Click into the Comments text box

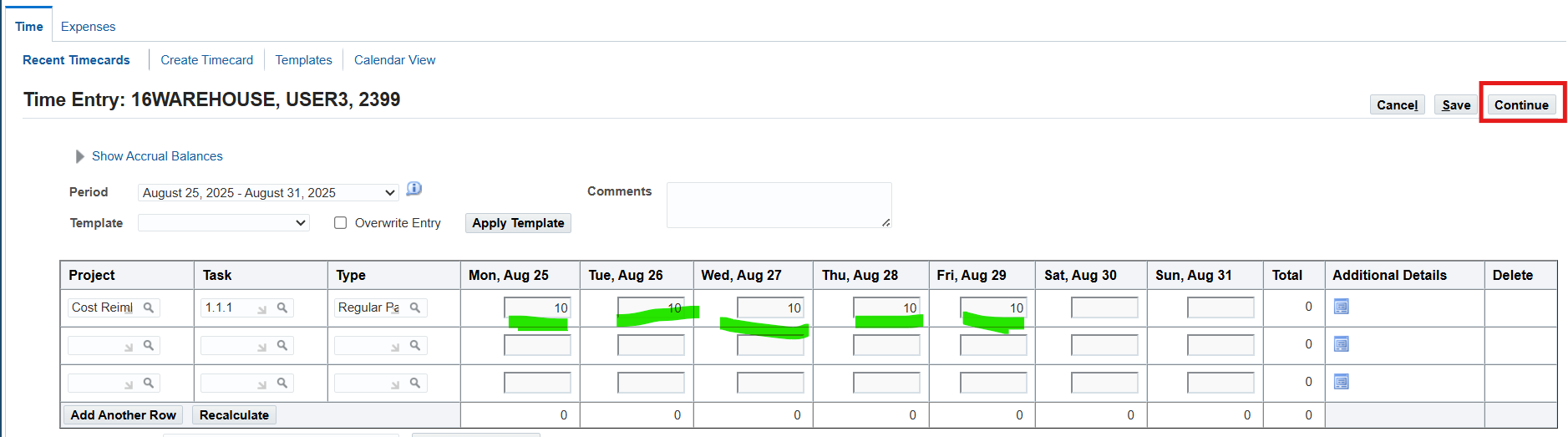[x=779, y=205]
